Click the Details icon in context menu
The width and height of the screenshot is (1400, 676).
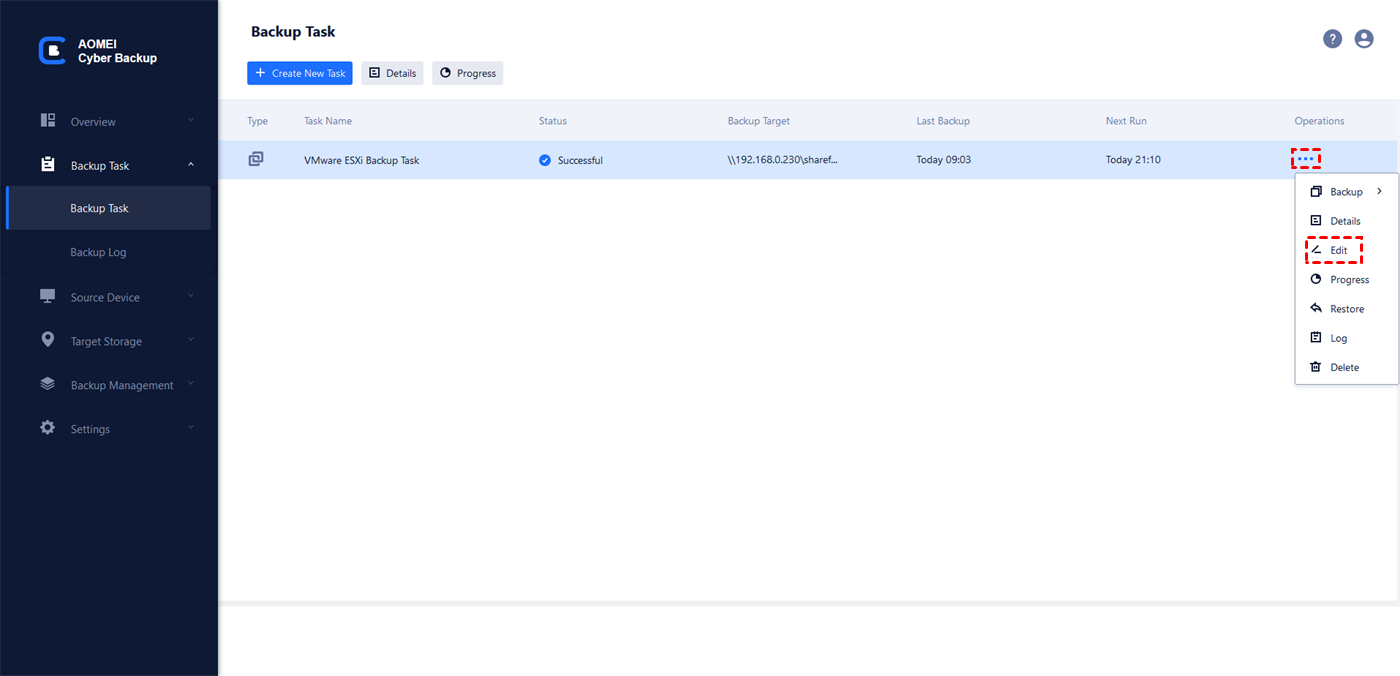[x=1316, y=221]
